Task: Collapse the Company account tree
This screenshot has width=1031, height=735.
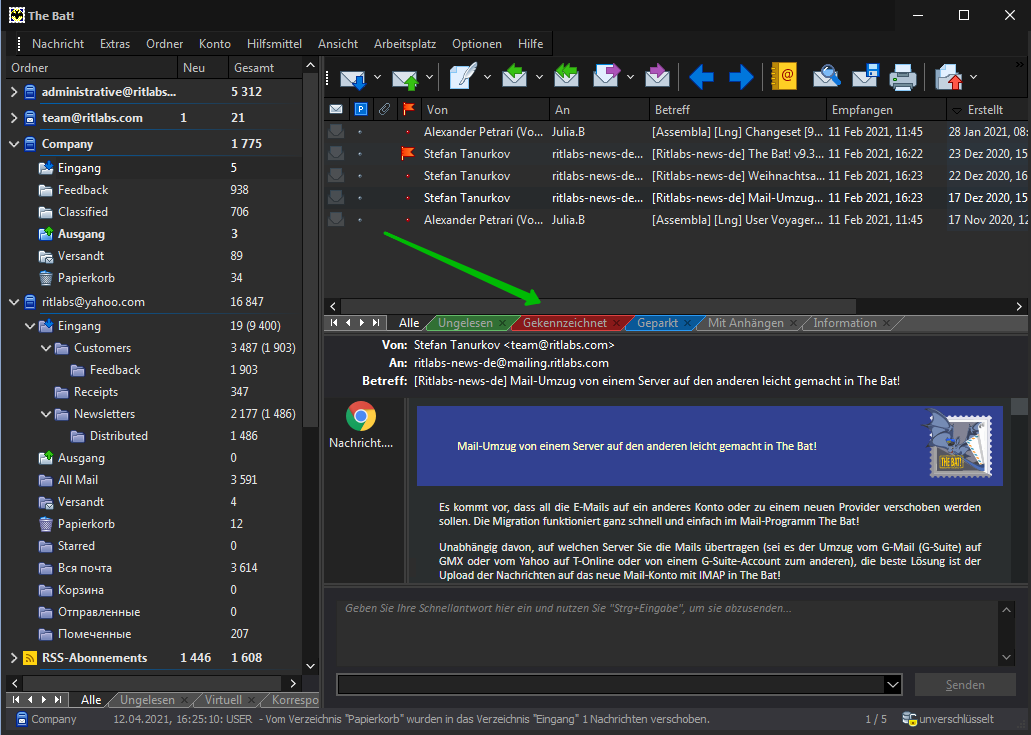Action: [14, 144]
